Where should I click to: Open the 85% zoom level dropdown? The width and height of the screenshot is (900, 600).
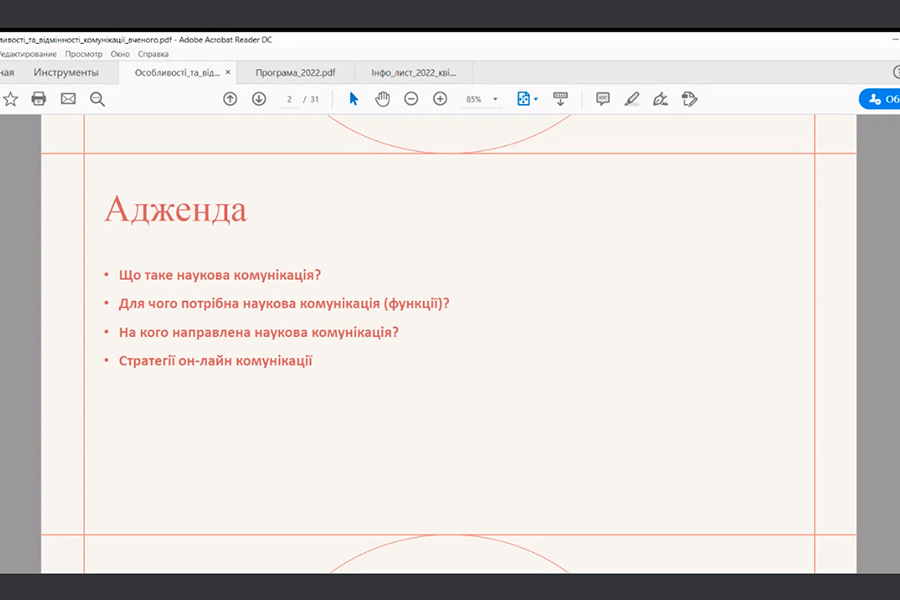point(495,100)
